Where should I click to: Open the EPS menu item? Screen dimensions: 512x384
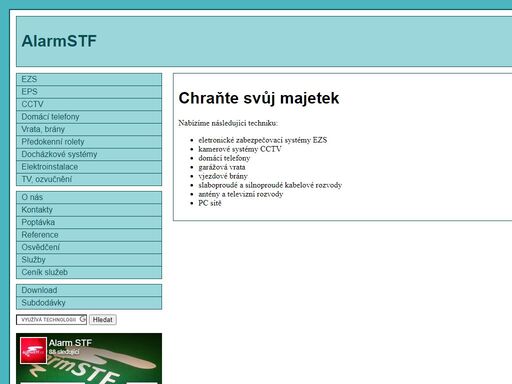89,92
